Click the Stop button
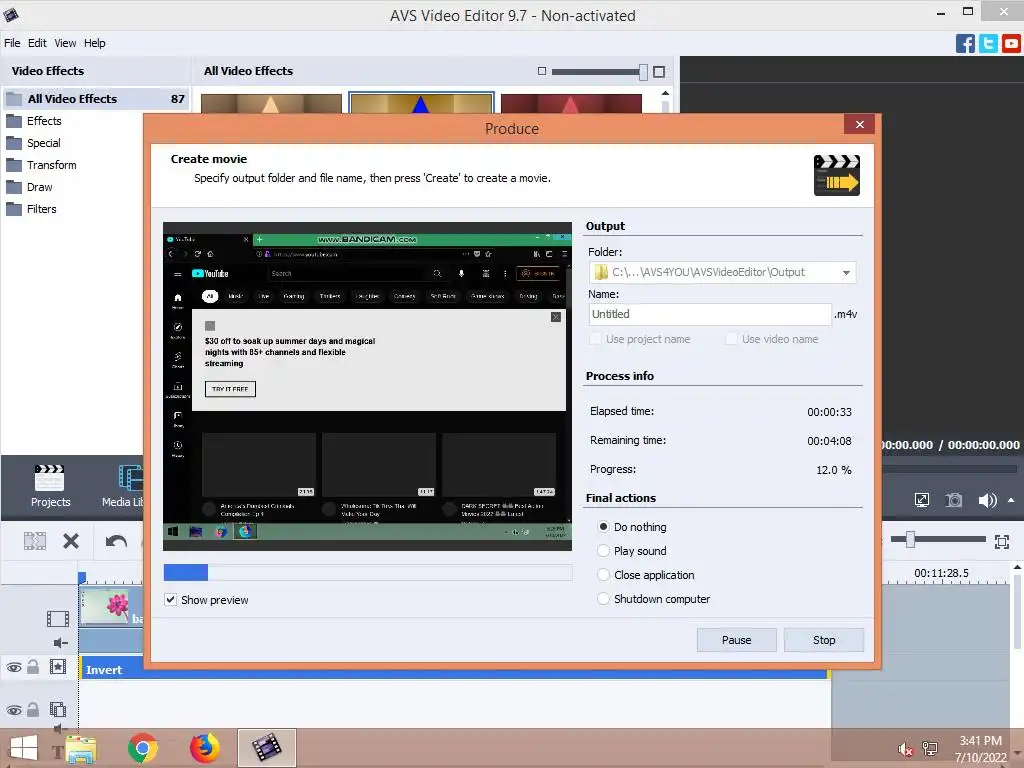This screenshot has height=768, width=1024. click(x=824, y=640)
